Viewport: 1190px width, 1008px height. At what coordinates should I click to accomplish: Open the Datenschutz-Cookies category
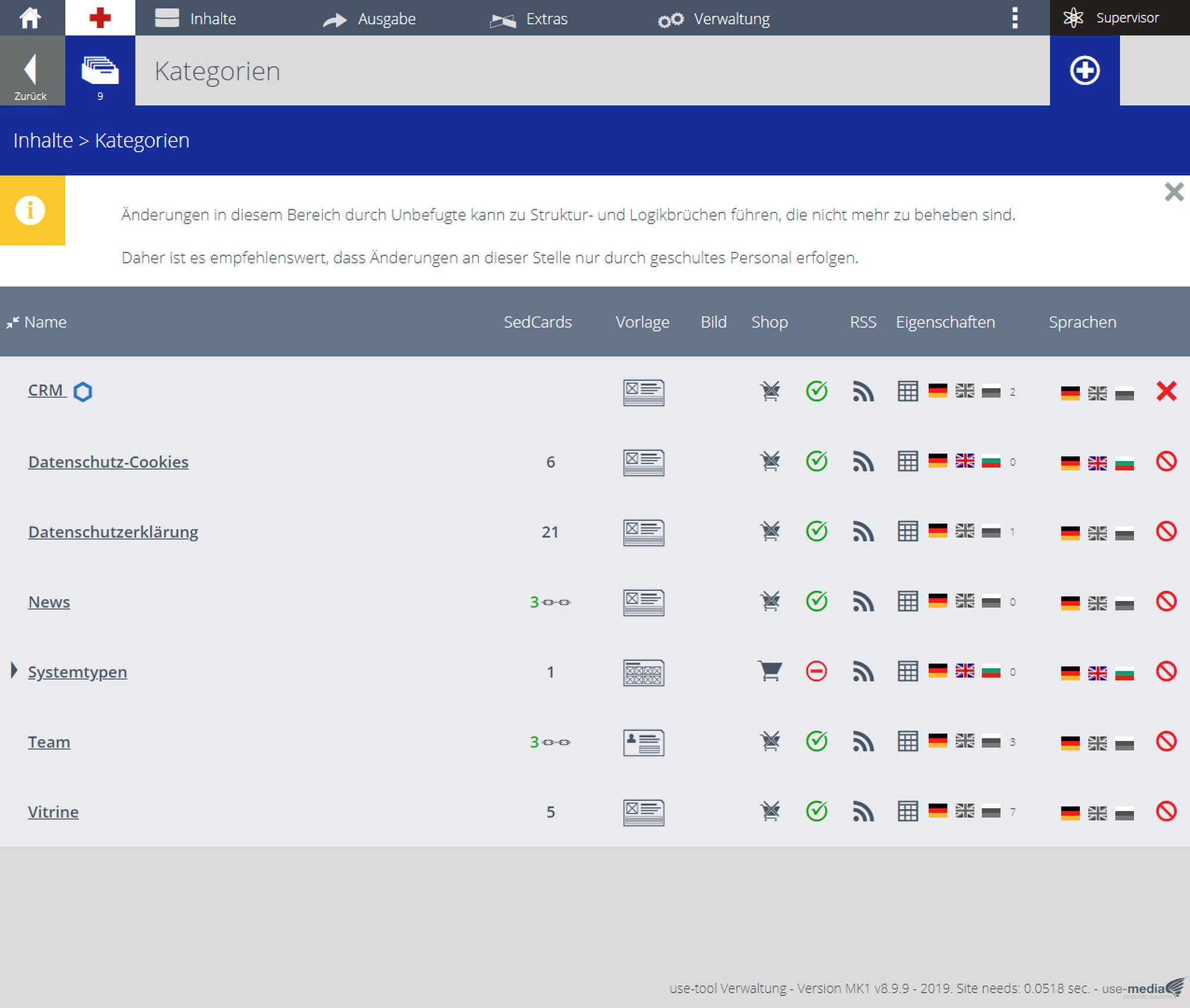(108, 462)
